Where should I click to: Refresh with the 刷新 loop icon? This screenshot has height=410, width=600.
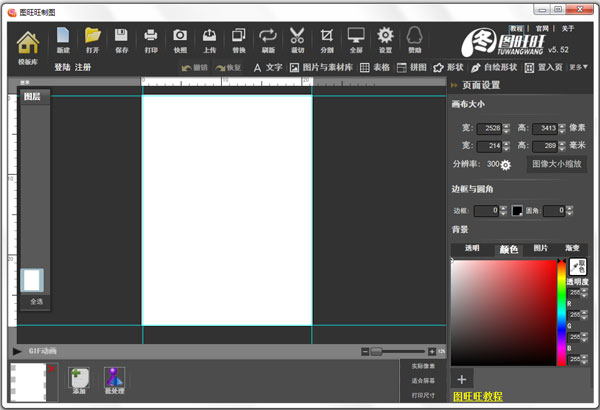(268, 40)
